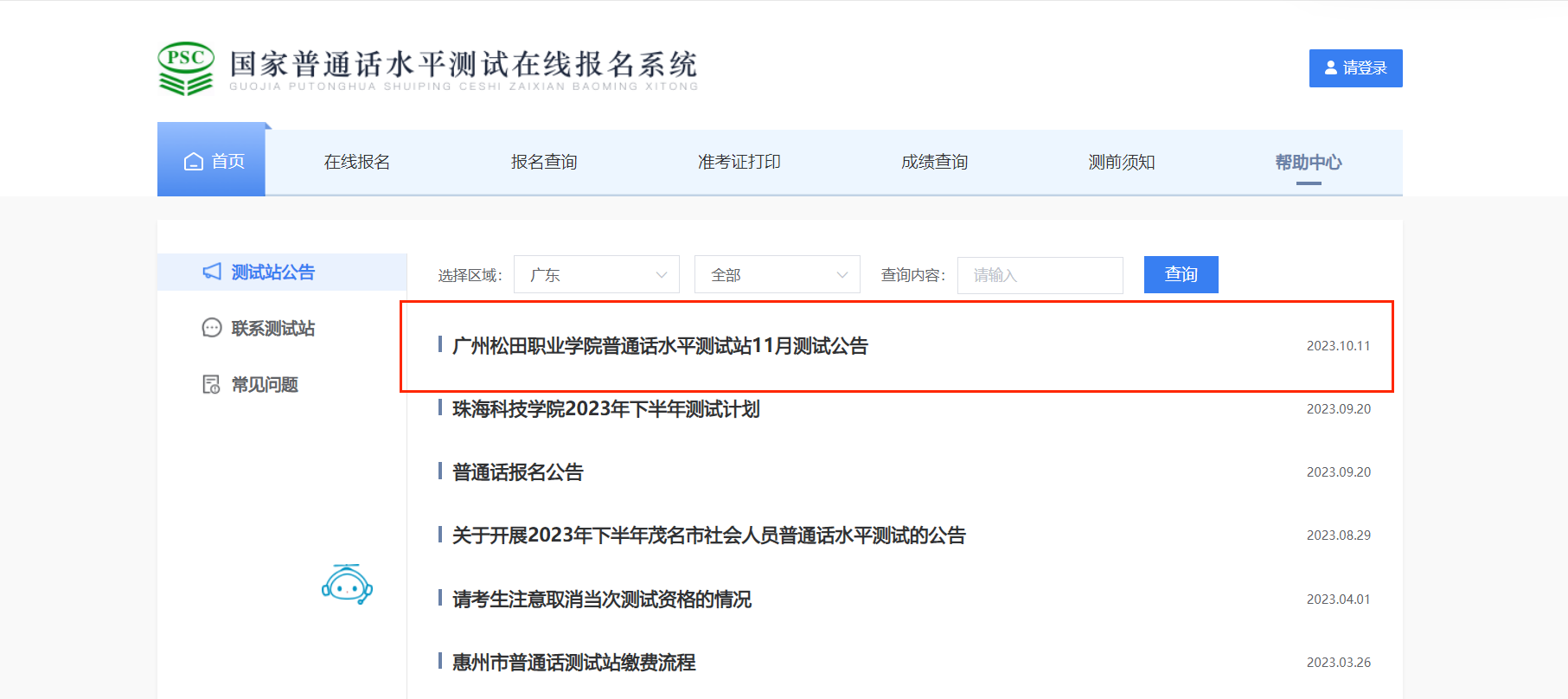Open 广州松田职业学院 11月测试公告

(x=660, y=346)
